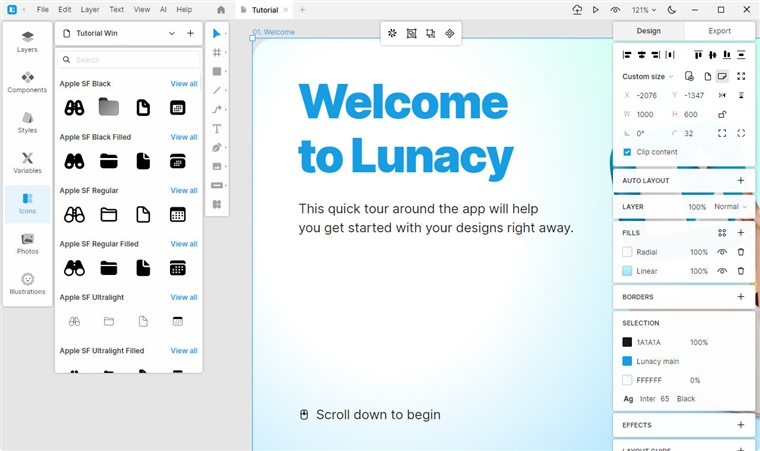Open the Tutorial document tab
This screenshot has height=451, width=760.
[x=265, y=10]
